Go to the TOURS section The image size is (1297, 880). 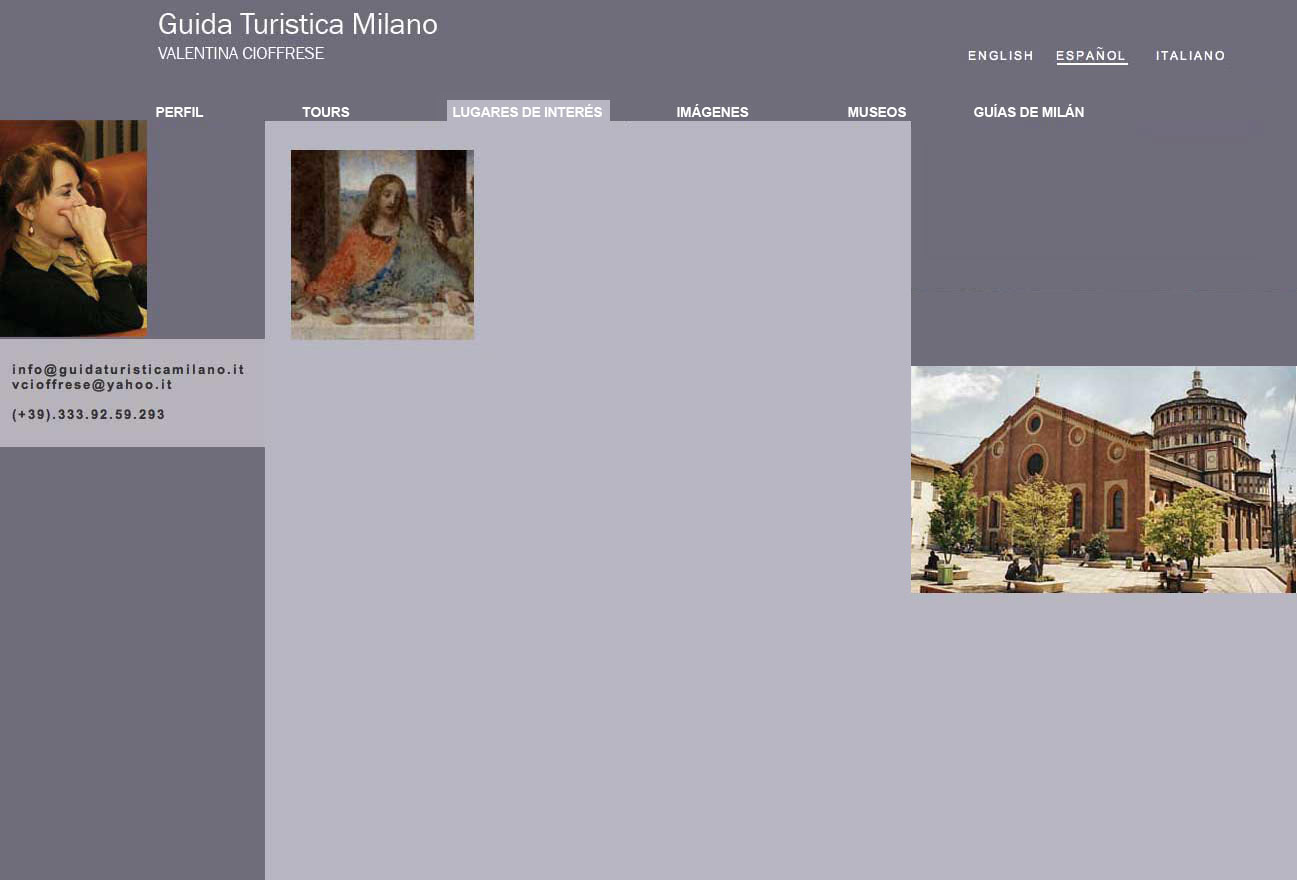pos(326,112)
